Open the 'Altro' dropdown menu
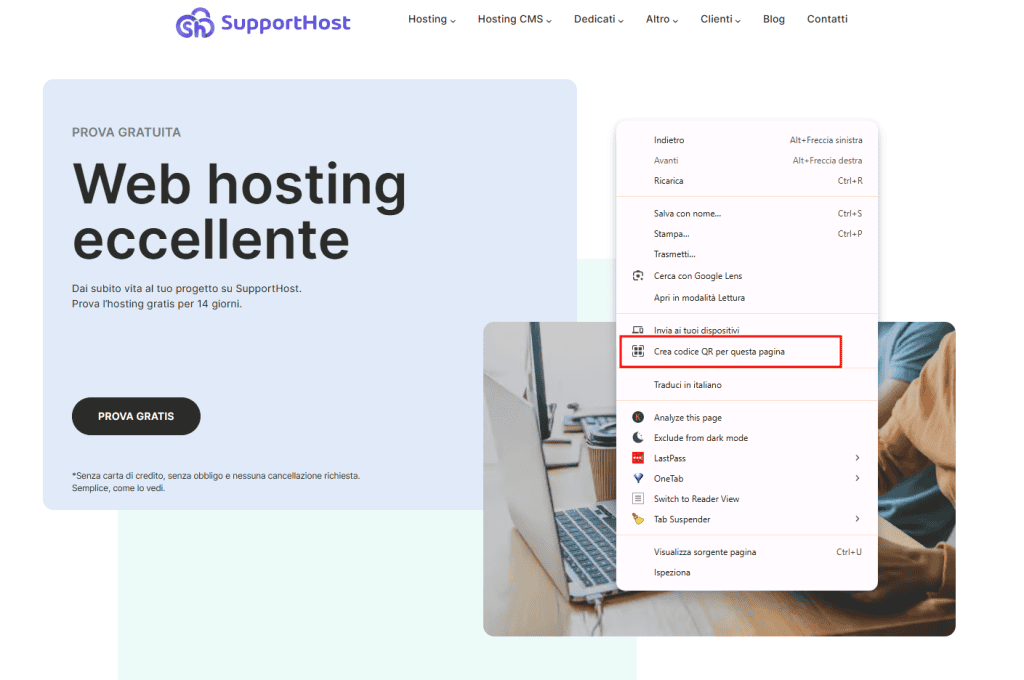1024x680 pixels. click(x=658, y=18)
